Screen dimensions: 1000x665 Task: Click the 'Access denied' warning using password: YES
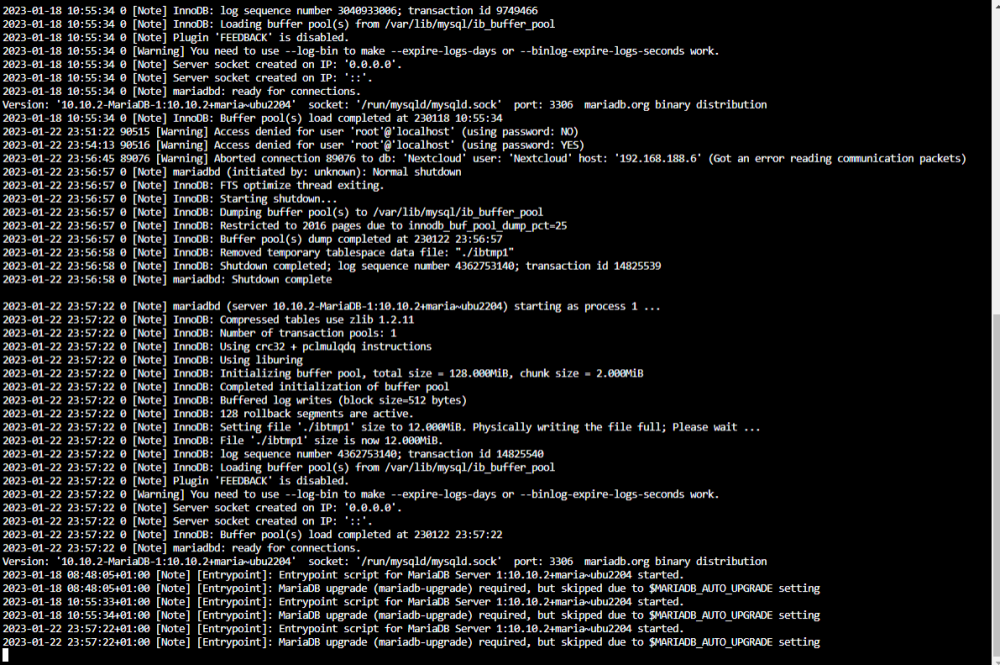[x=293, y=145]
